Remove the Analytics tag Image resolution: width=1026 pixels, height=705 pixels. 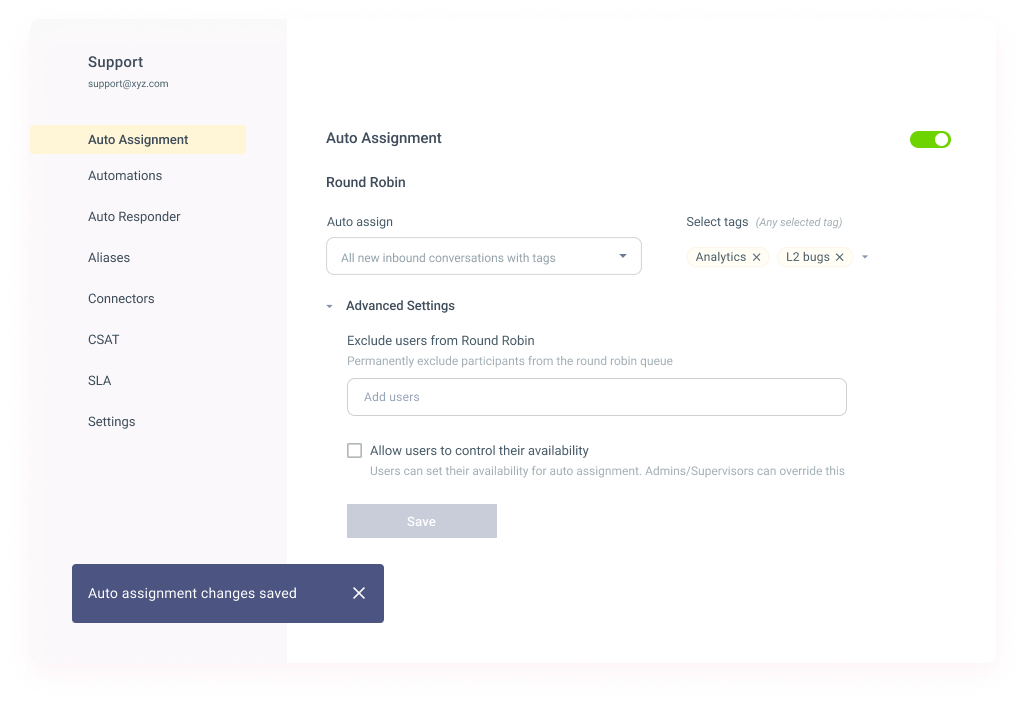pyautogui.click(x=757, y=258)
